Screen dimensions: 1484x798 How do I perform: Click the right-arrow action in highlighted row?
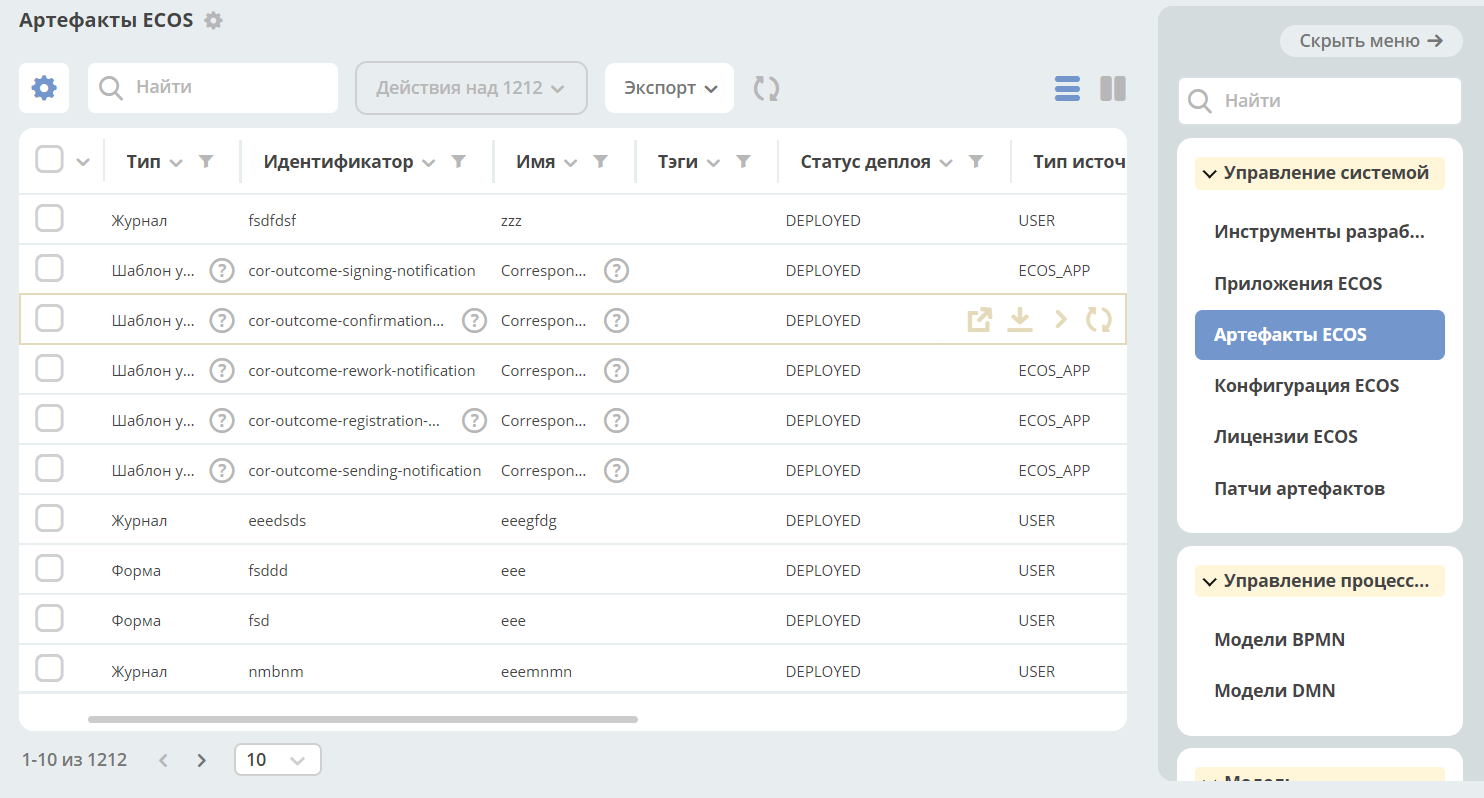click(1061, 320)
